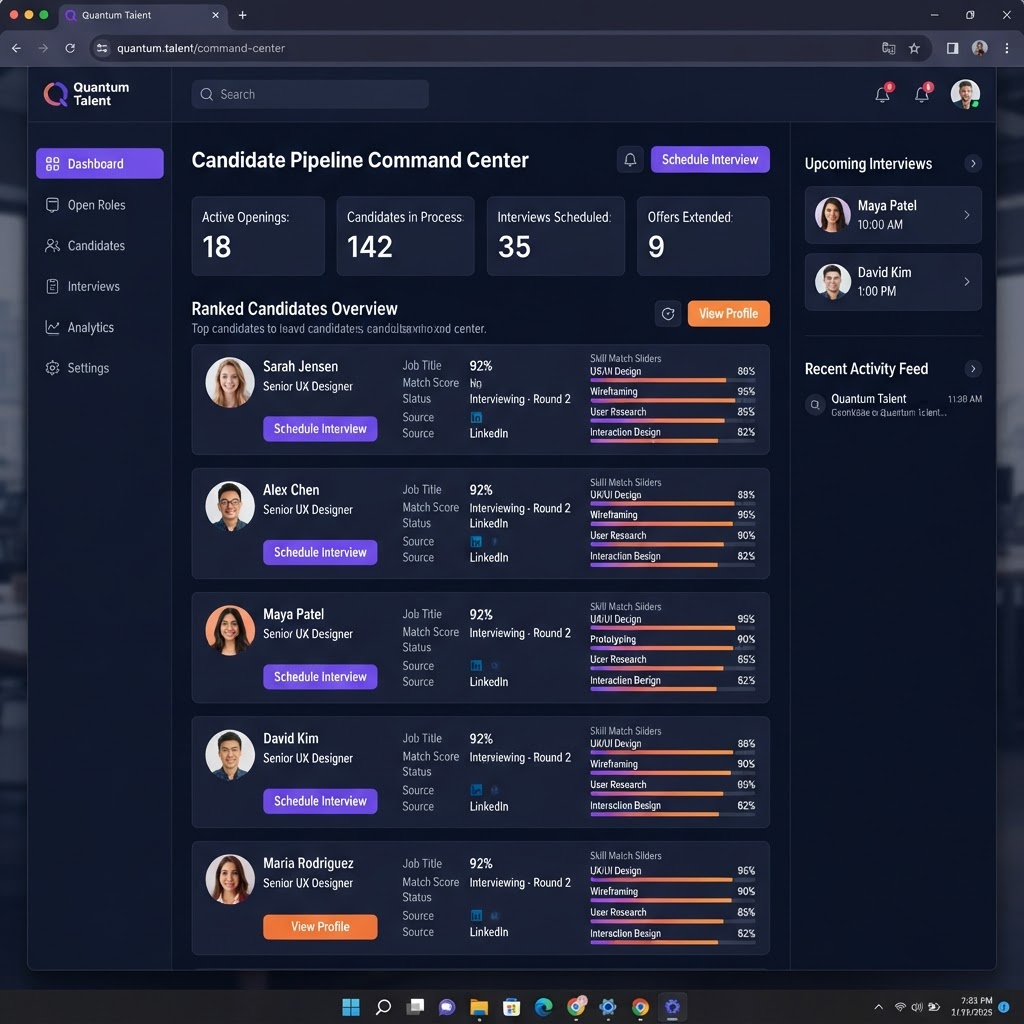Open the user avatar in the app header

965,94
